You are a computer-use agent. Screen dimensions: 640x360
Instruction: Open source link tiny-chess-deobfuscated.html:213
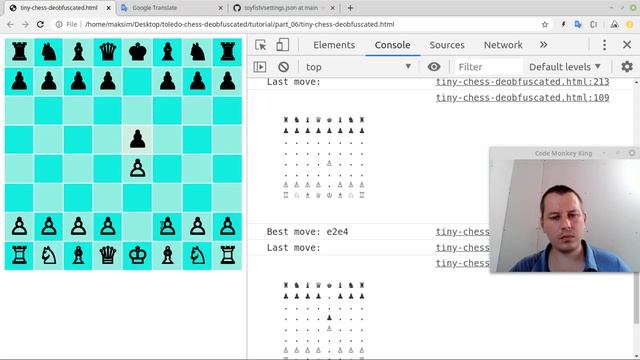point(522,82)
